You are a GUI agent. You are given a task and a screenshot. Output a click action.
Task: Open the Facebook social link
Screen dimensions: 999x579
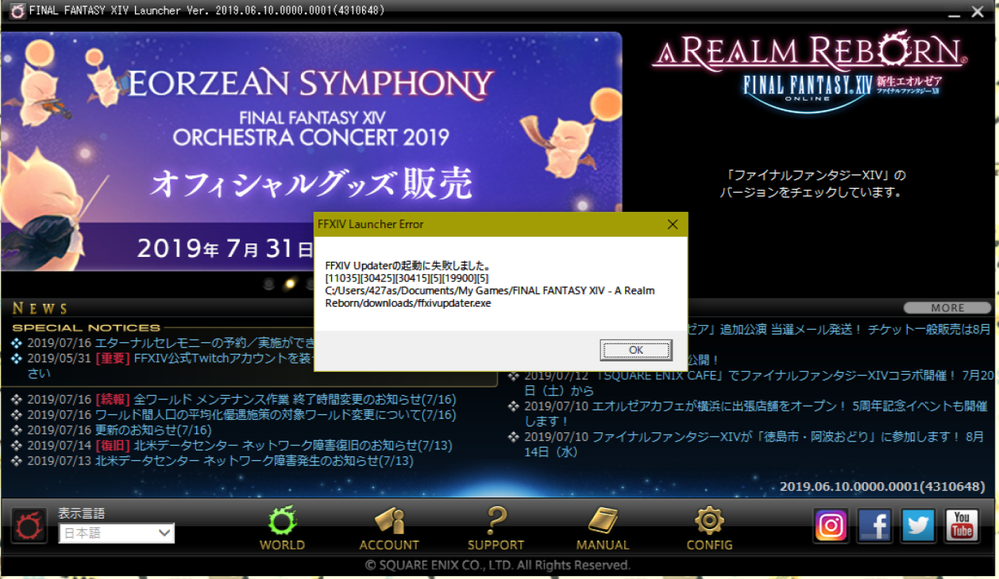click(x=874, y=525)
